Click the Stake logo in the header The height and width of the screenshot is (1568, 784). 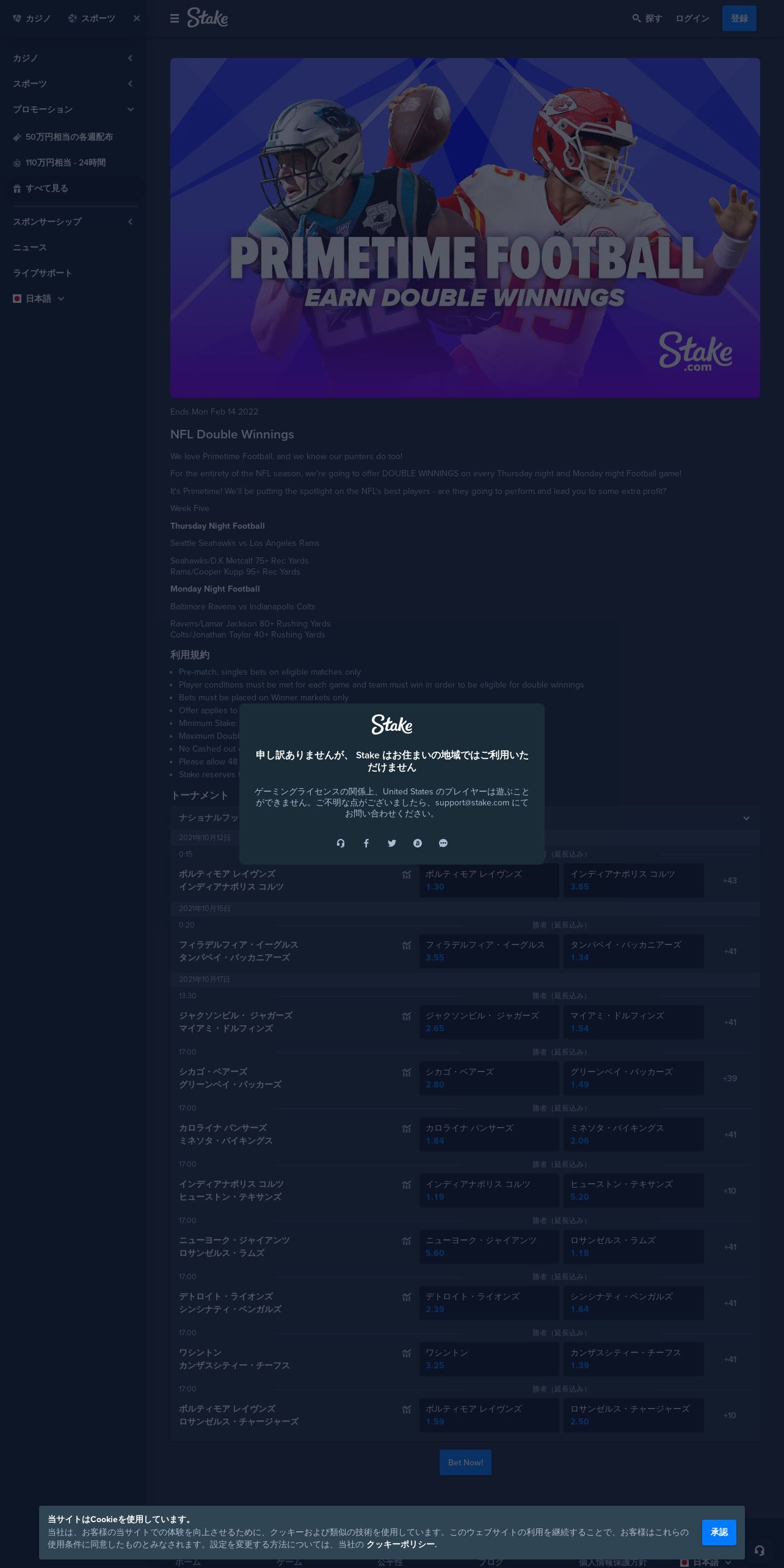click(208, 18)
